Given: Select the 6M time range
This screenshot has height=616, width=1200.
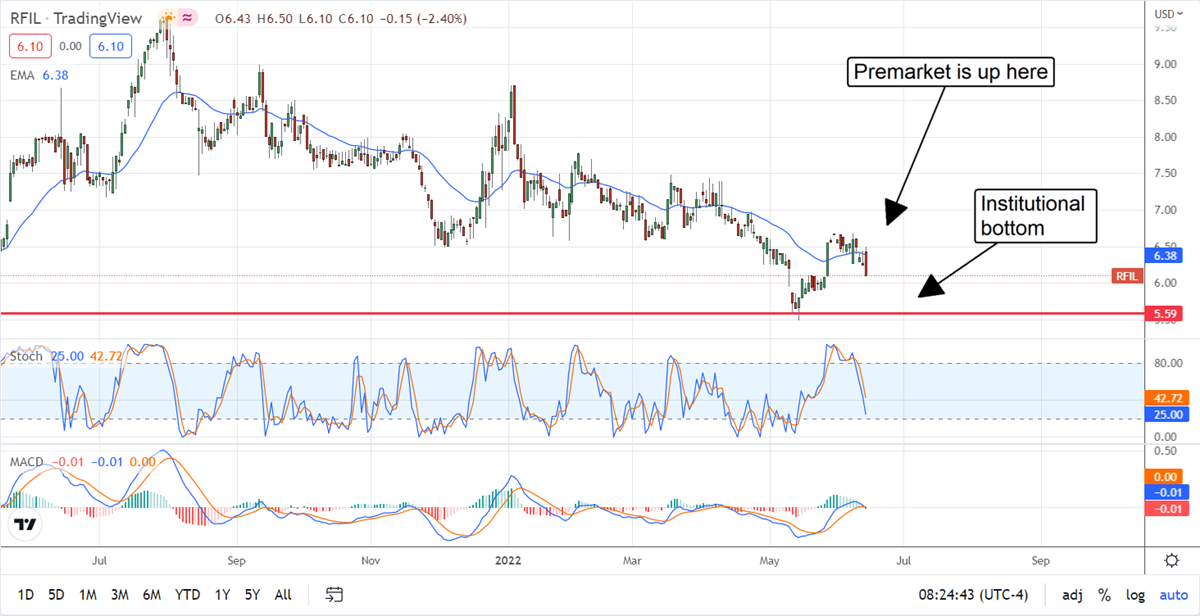Looking at the screenshot, I should click(152, 595).
